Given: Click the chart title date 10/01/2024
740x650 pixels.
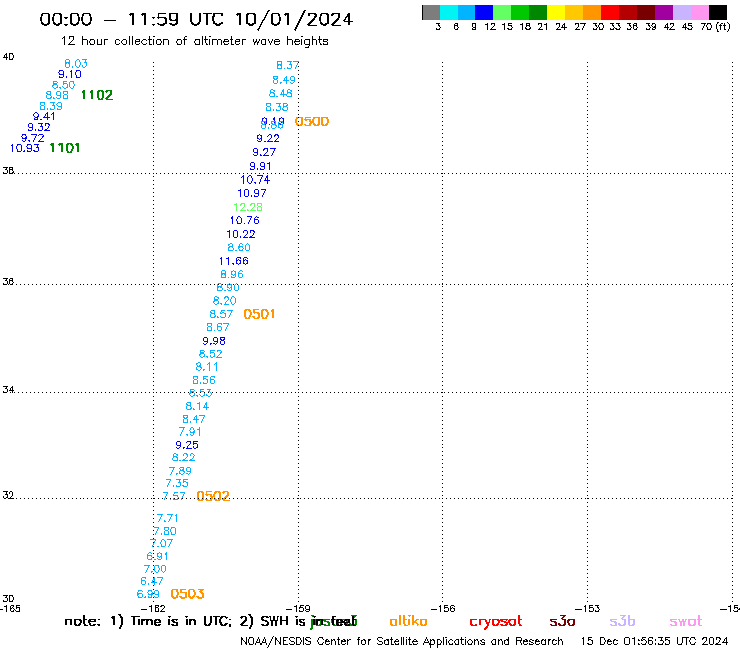Looking at the screenshot, I should click(x=294, y=20).
